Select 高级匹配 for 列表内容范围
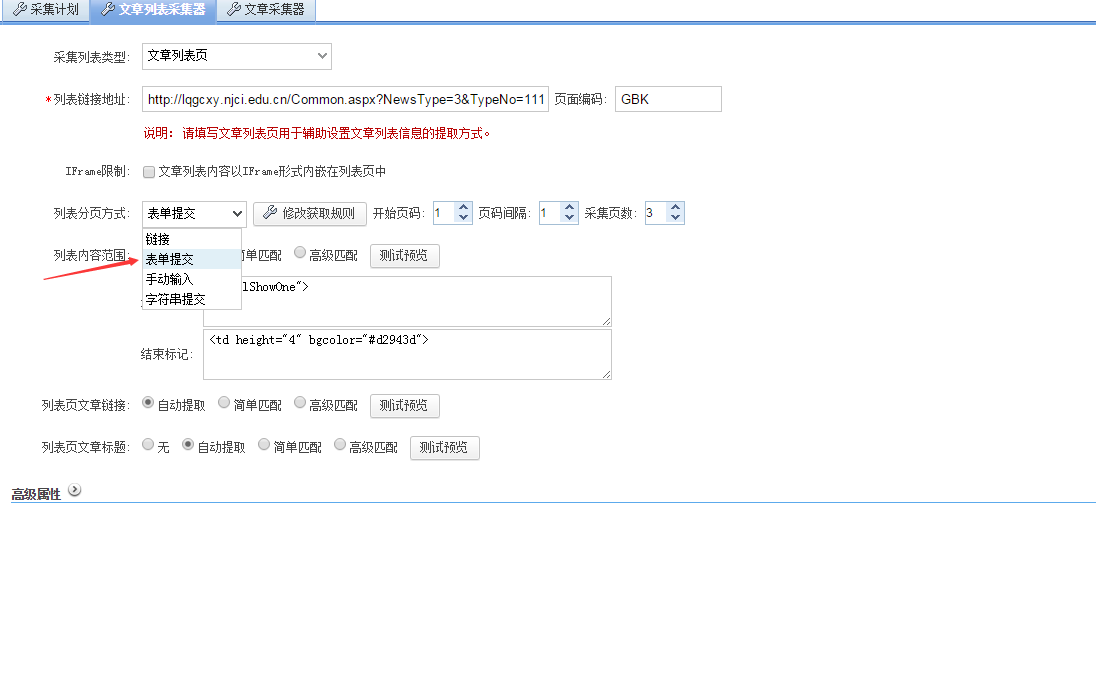Screen dimensions: 1096x676 pyautogui.click(x=300, y=254)
